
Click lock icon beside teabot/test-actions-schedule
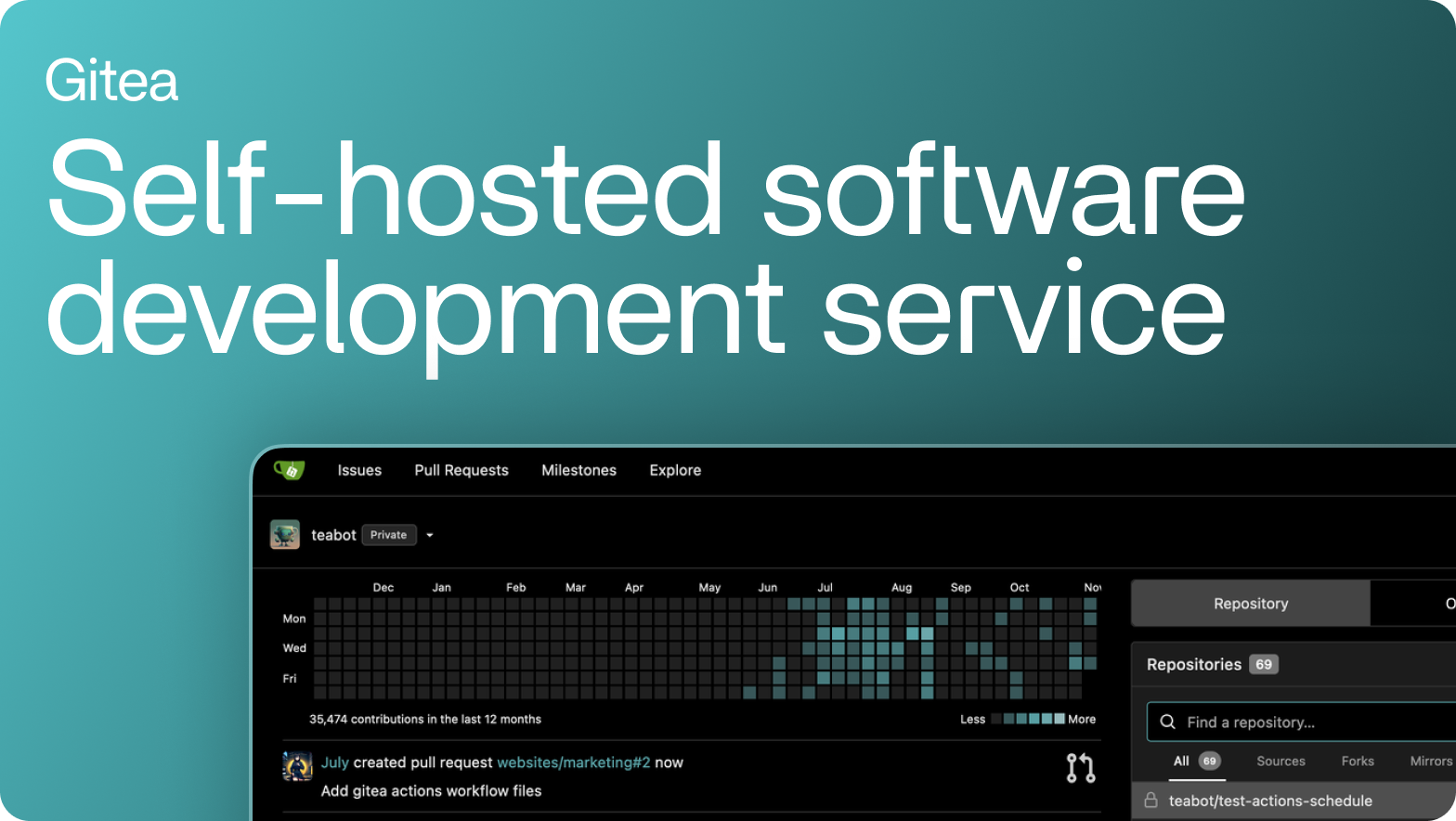[x=1150, y=800]
